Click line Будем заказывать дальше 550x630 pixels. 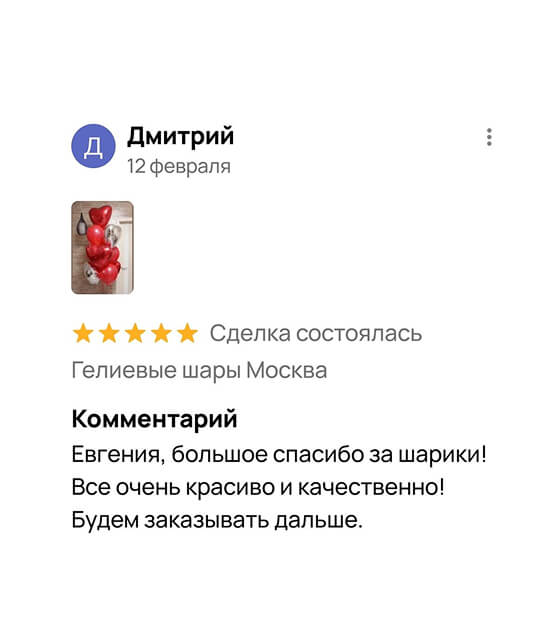pos(217,520)
